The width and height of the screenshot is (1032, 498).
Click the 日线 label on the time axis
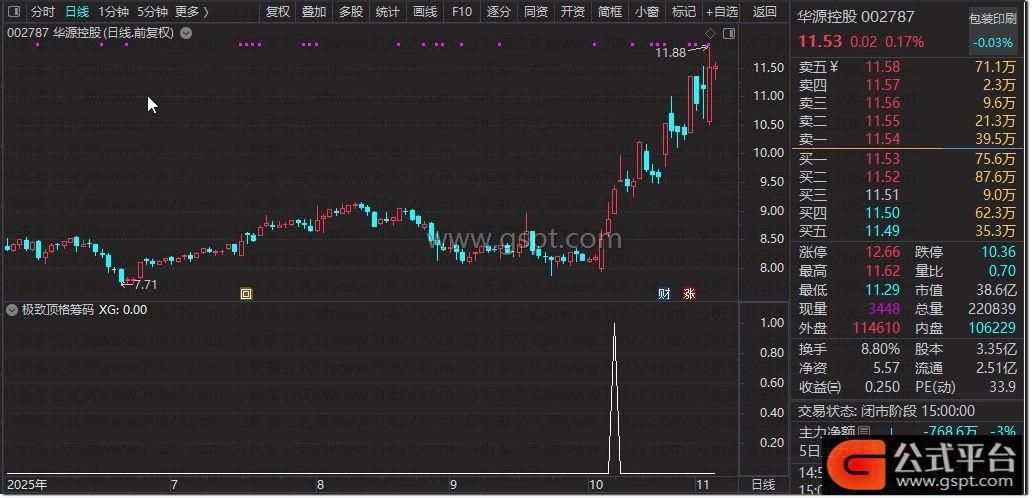click(x=762, y=485)
